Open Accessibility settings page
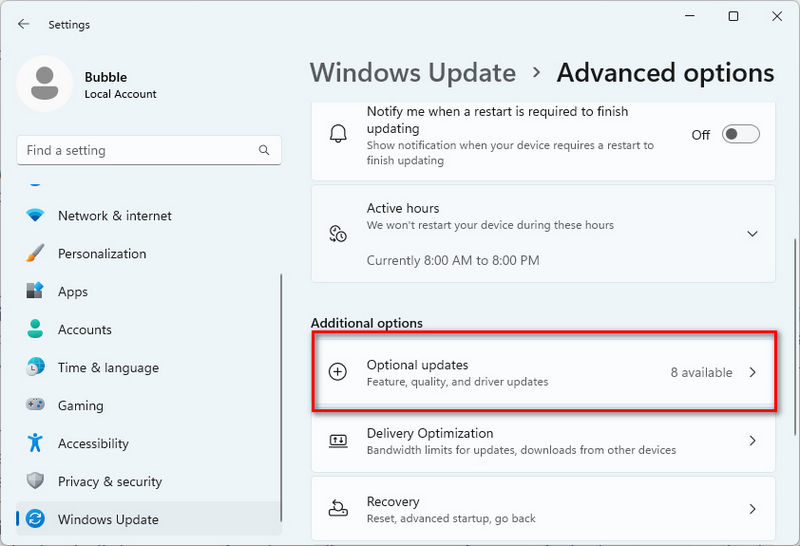The width and height of the screenshot is (800, 546). pos(148,443)
